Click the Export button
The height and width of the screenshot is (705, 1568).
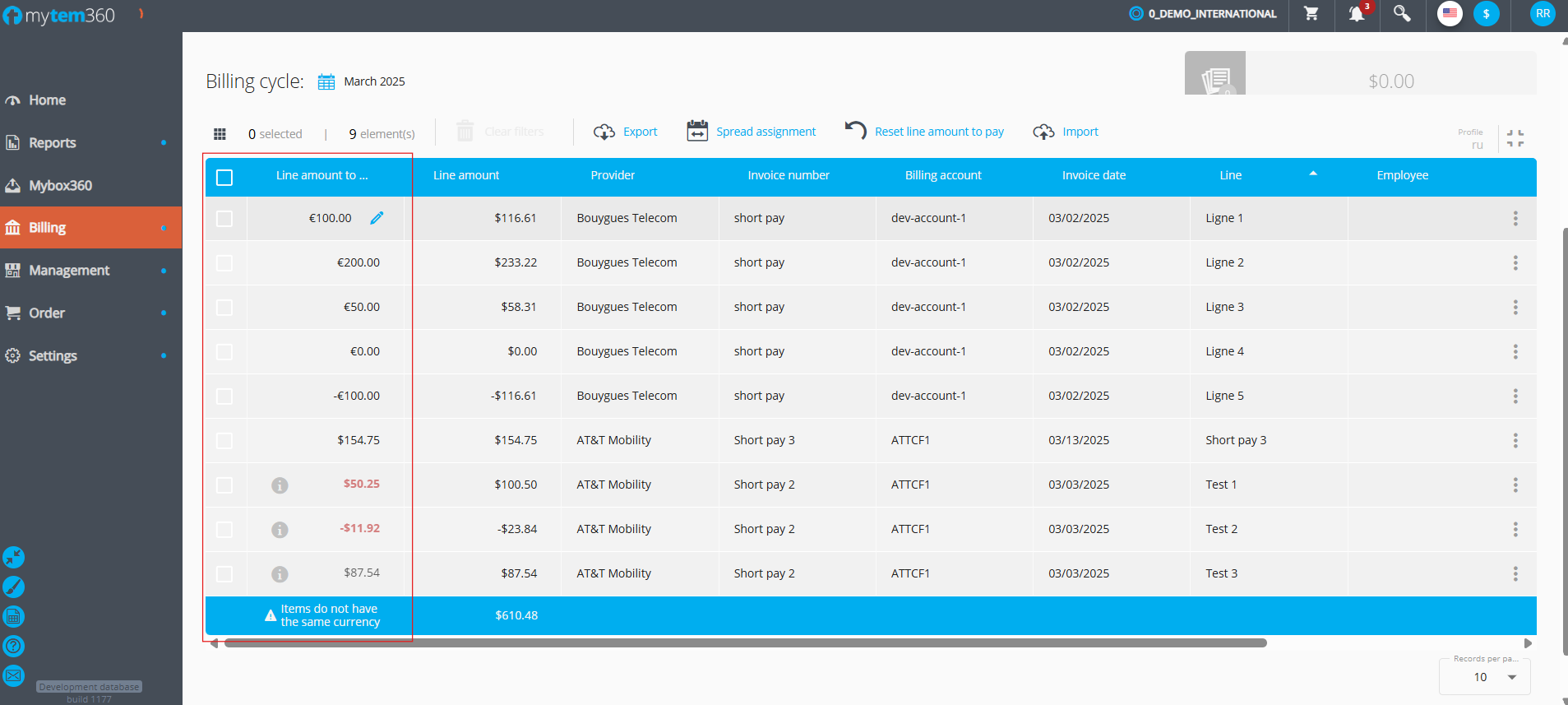(627, 132)
